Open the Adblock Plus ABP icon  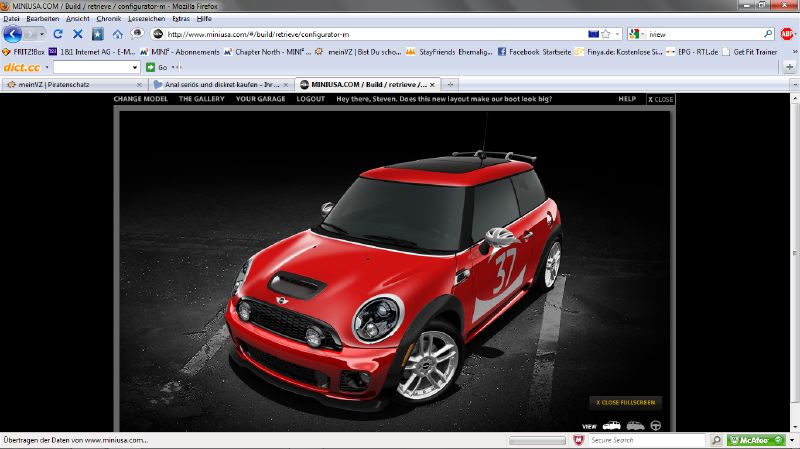coord(787,33)
